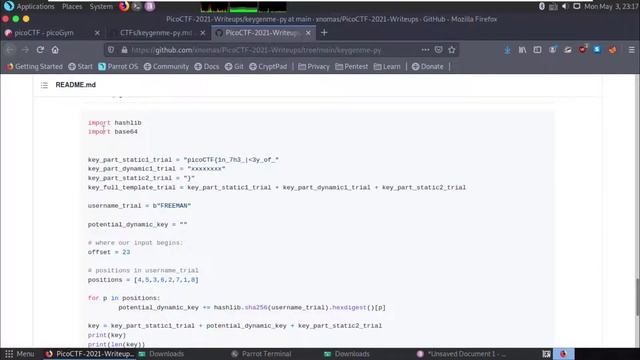
Task: Launch Firefox from the top panel launcher
Action: pyautogui.click(x=124, y=7)
